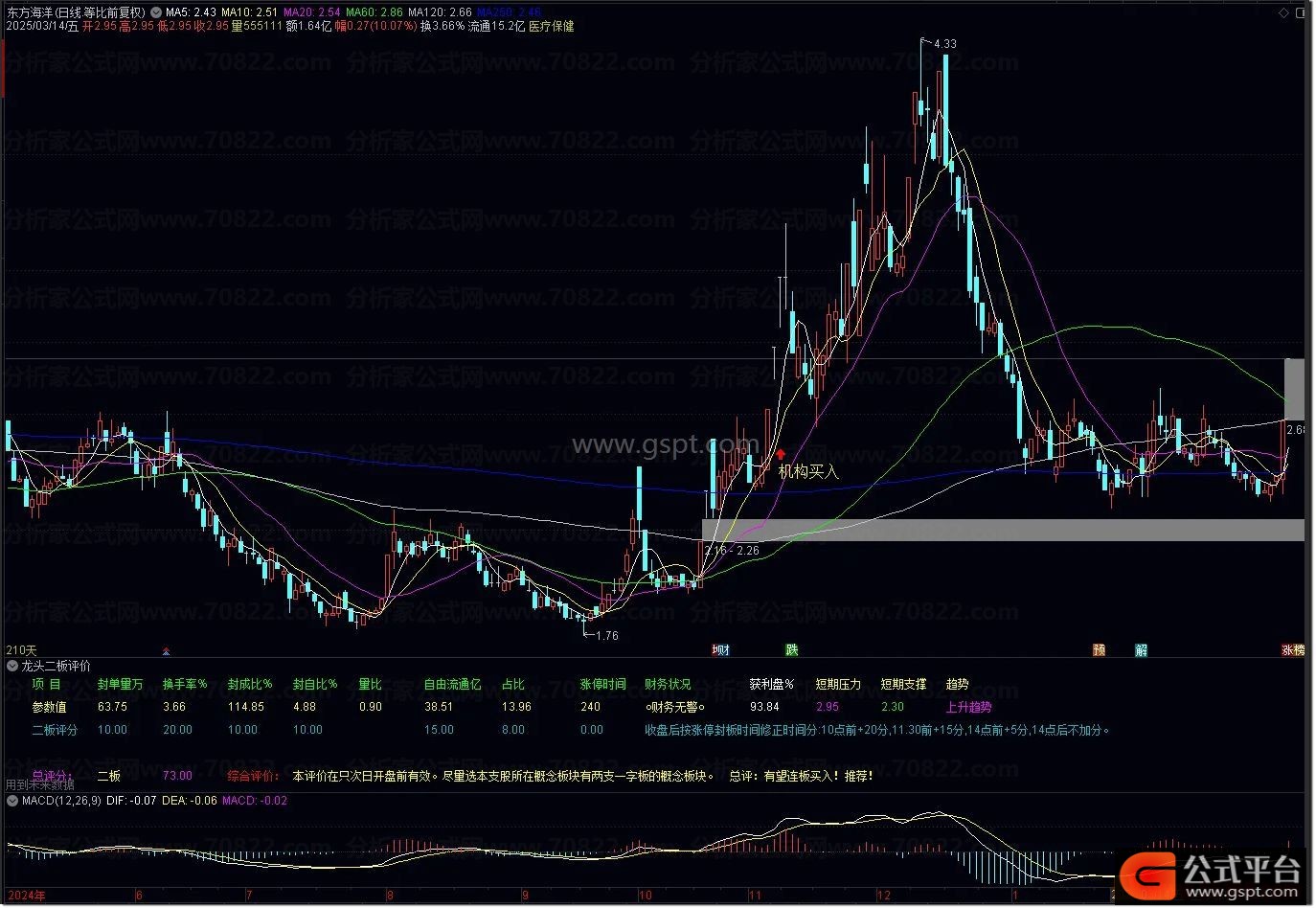Image resolution: width=1316 pixels, height=908 pixels.
Task: Click the green 跌 event marker
Action: [x=792, y=650]
